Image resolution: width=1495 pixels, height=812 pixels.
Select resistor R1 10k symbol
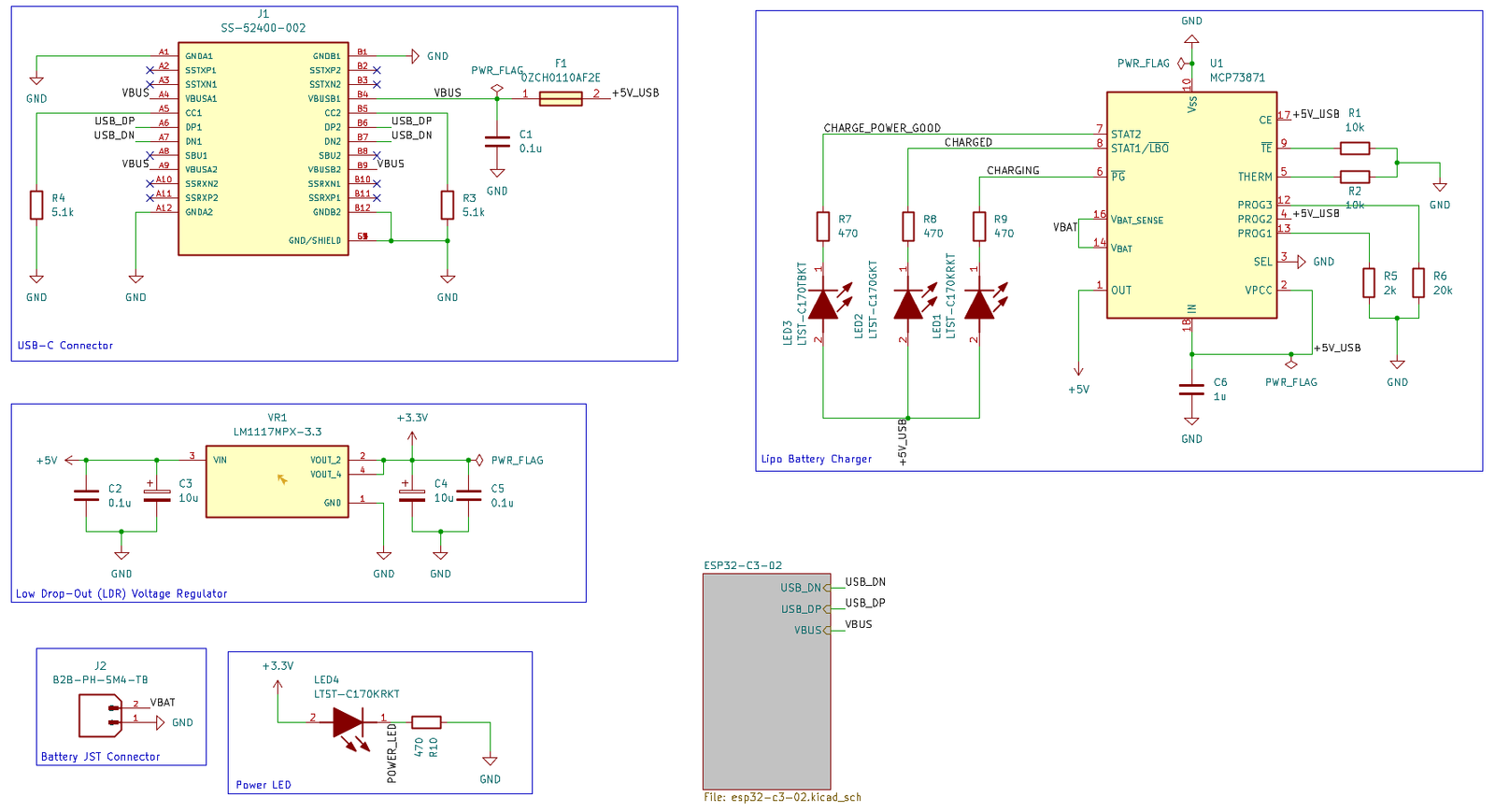(1355, 148)
